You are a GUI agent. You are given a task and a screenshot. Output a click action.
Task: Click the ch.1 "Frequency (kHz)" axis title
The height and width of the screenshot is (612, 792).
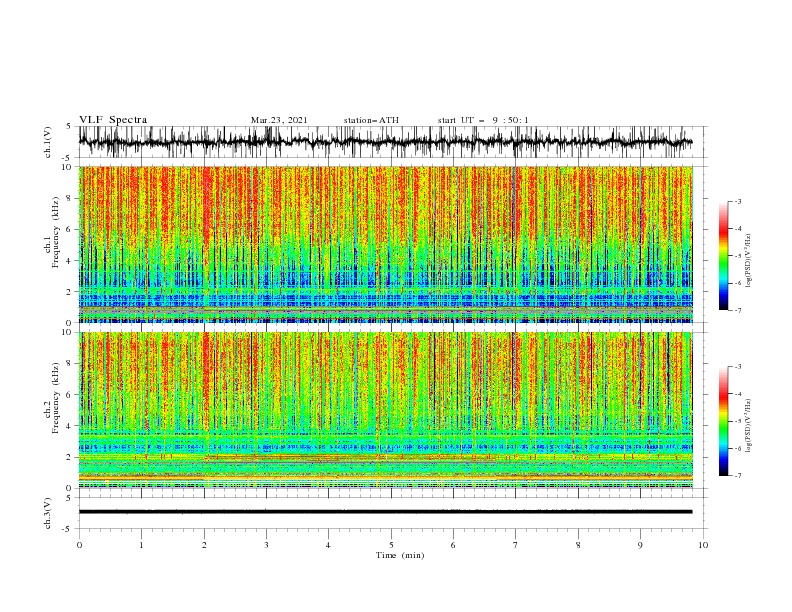pos(56,232)
